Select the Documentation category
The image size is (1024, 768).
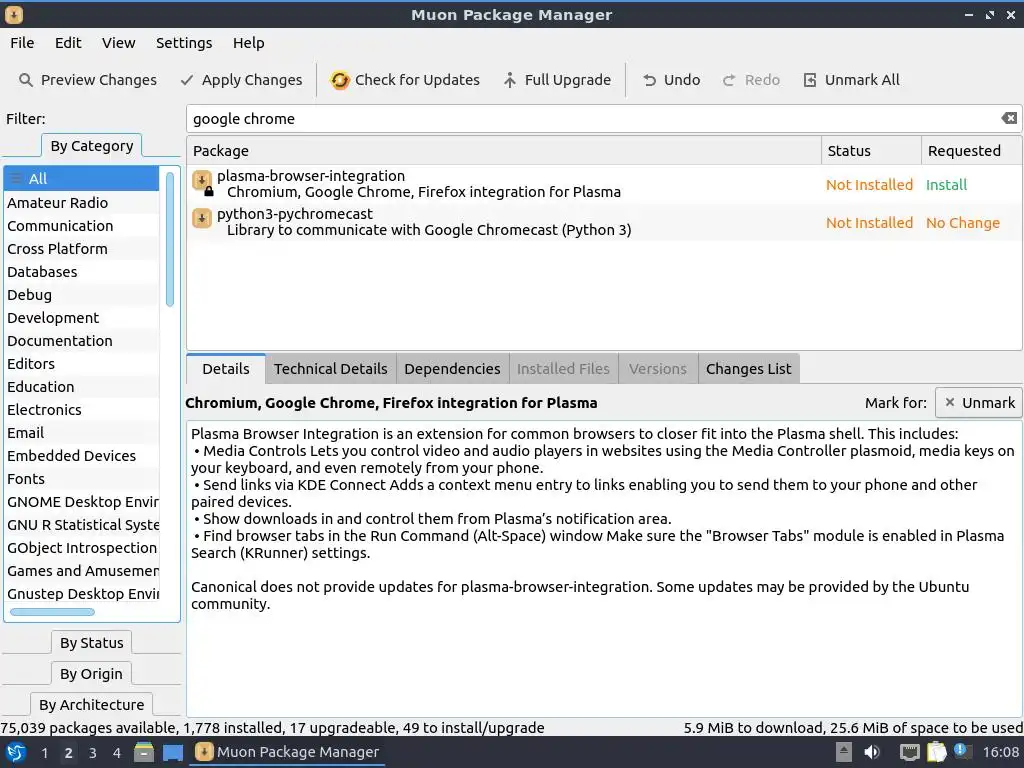click(x=82, y=341)
